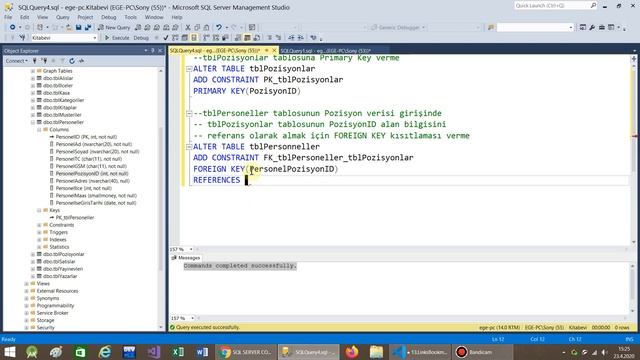The width and height of the screenshot is (640, 360).
Task: Click the Execute button
Action: pos(117,38)
